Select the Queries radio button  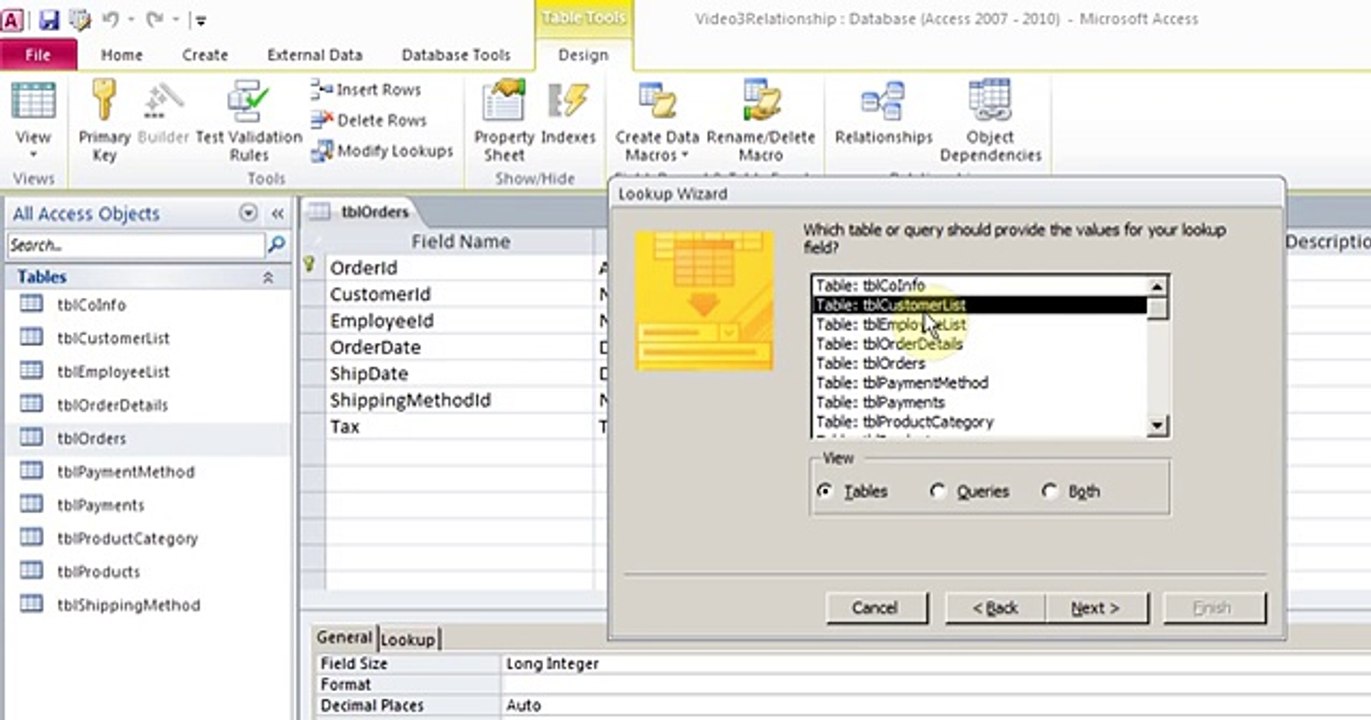tap(937, 491)
